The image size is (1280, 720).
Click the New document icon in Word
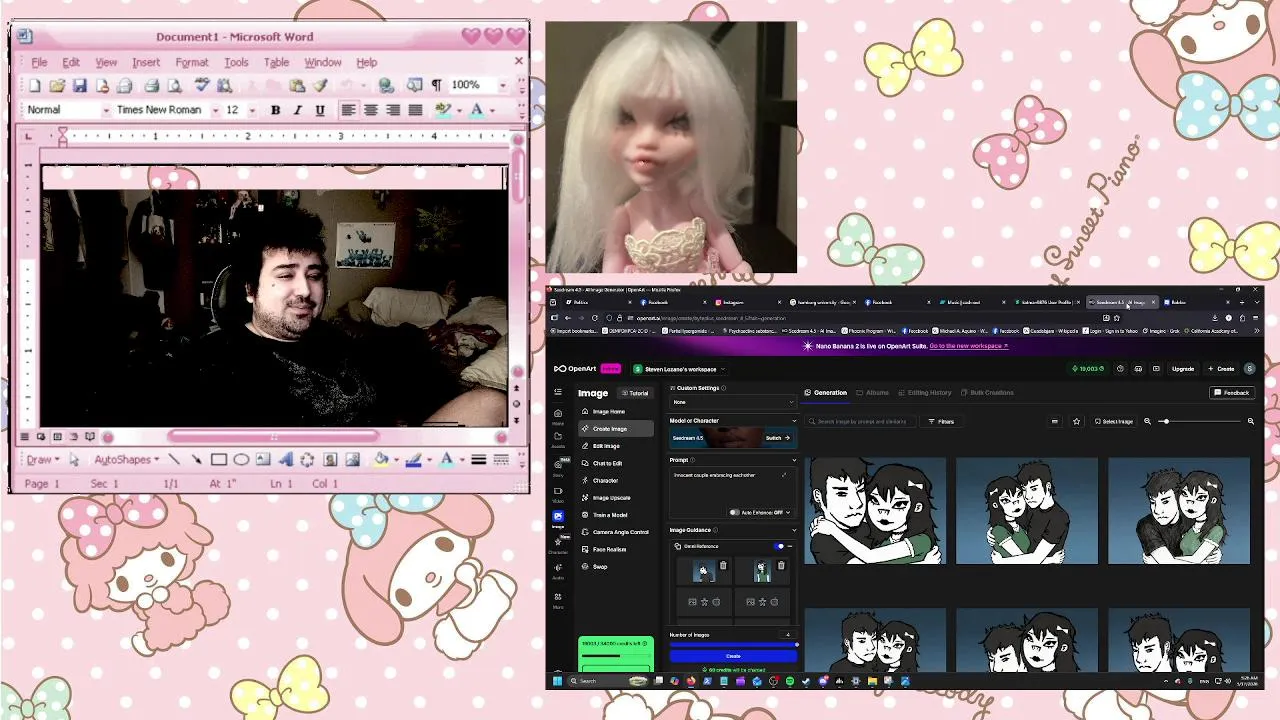(35, 86)
